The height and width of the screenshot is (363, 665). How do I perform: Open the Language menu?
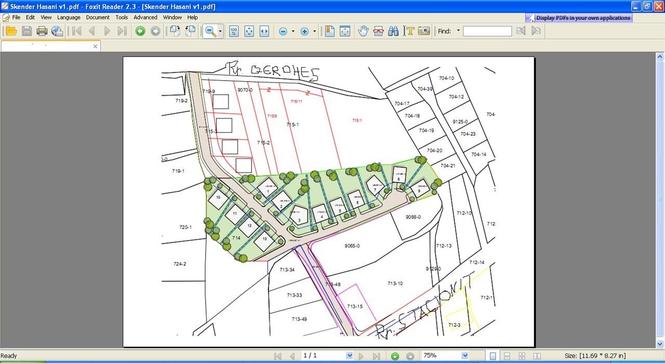[x=69, y=17]
